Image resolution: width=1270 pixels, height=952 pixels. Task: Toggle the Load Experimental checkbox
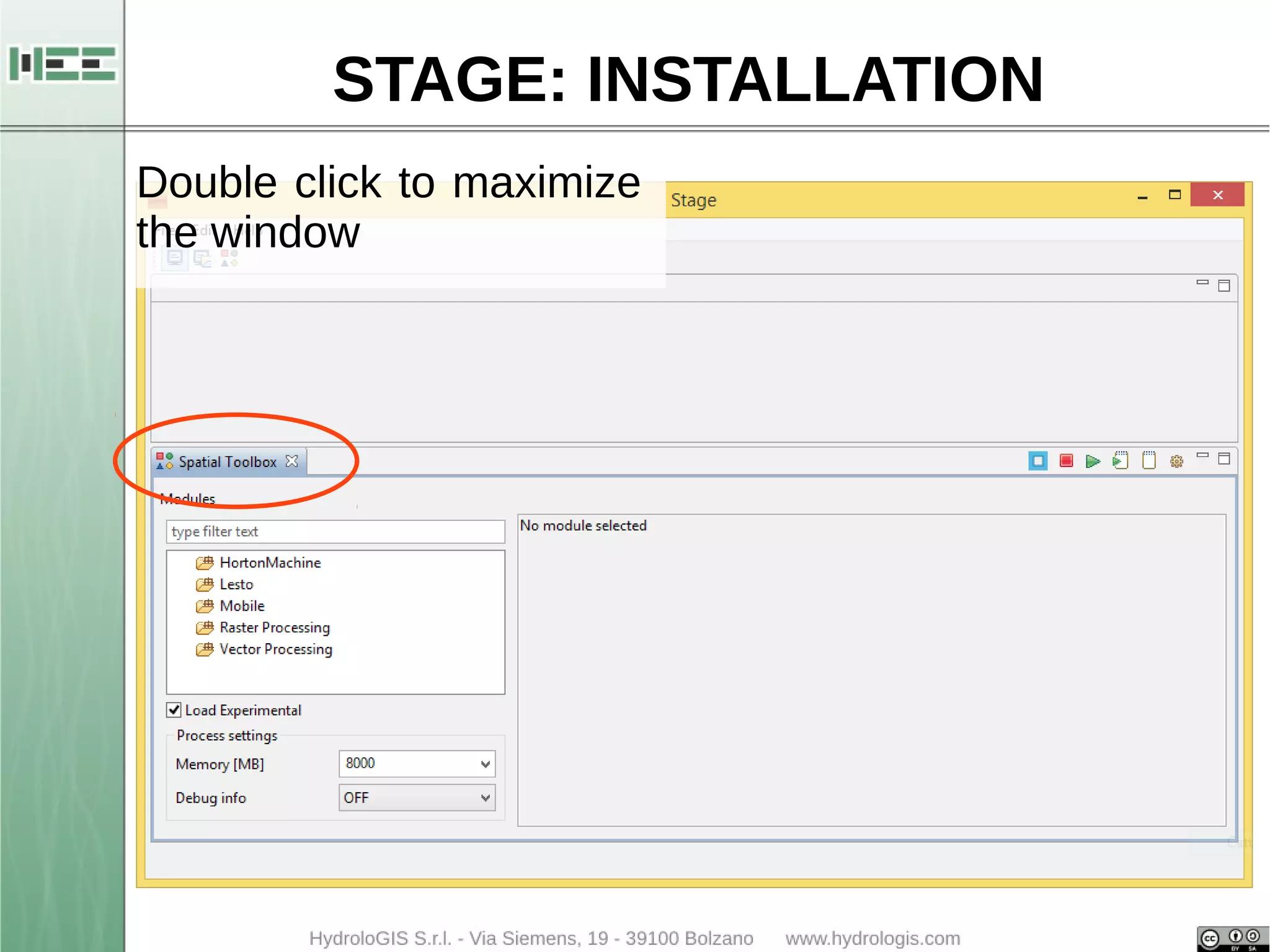point(174,710)
